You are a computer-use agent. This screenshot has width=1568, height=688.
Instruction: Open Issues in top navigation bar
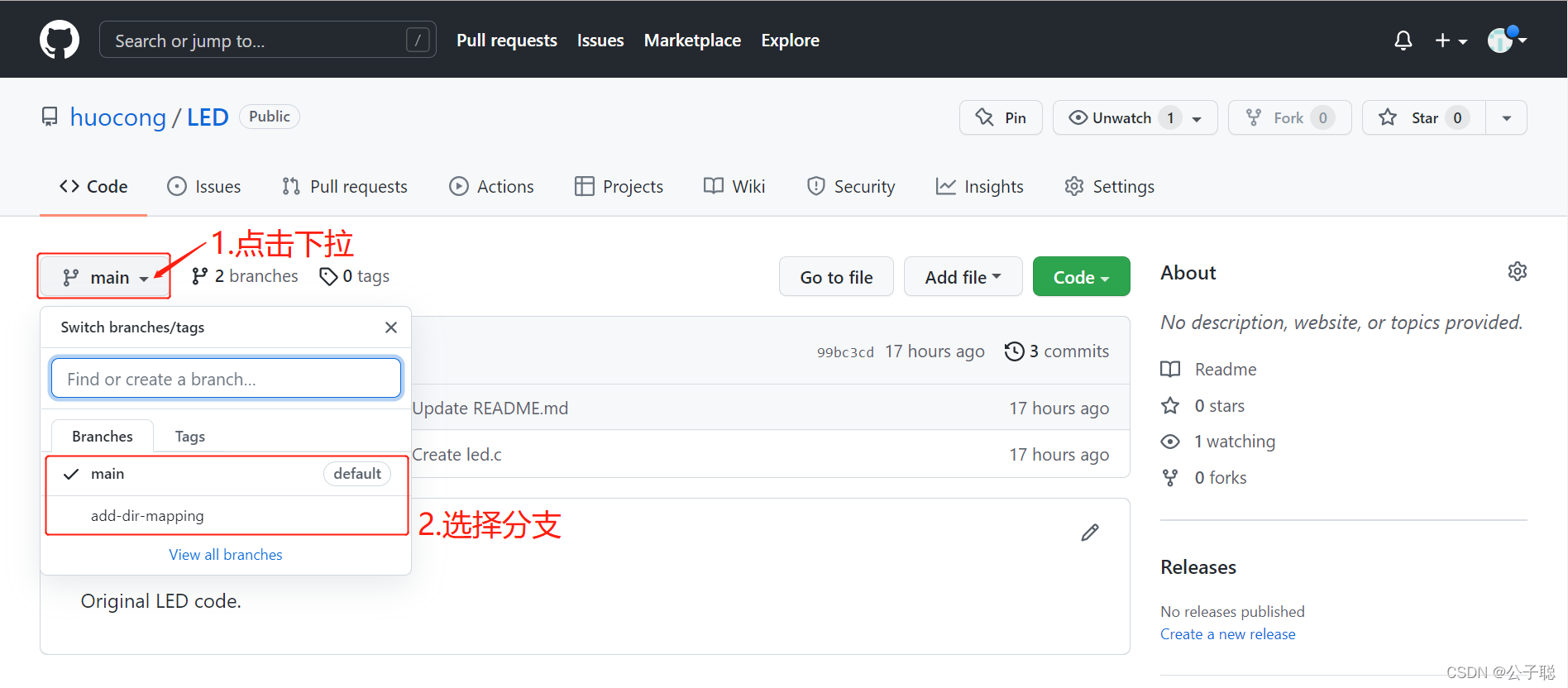[600, 40]
